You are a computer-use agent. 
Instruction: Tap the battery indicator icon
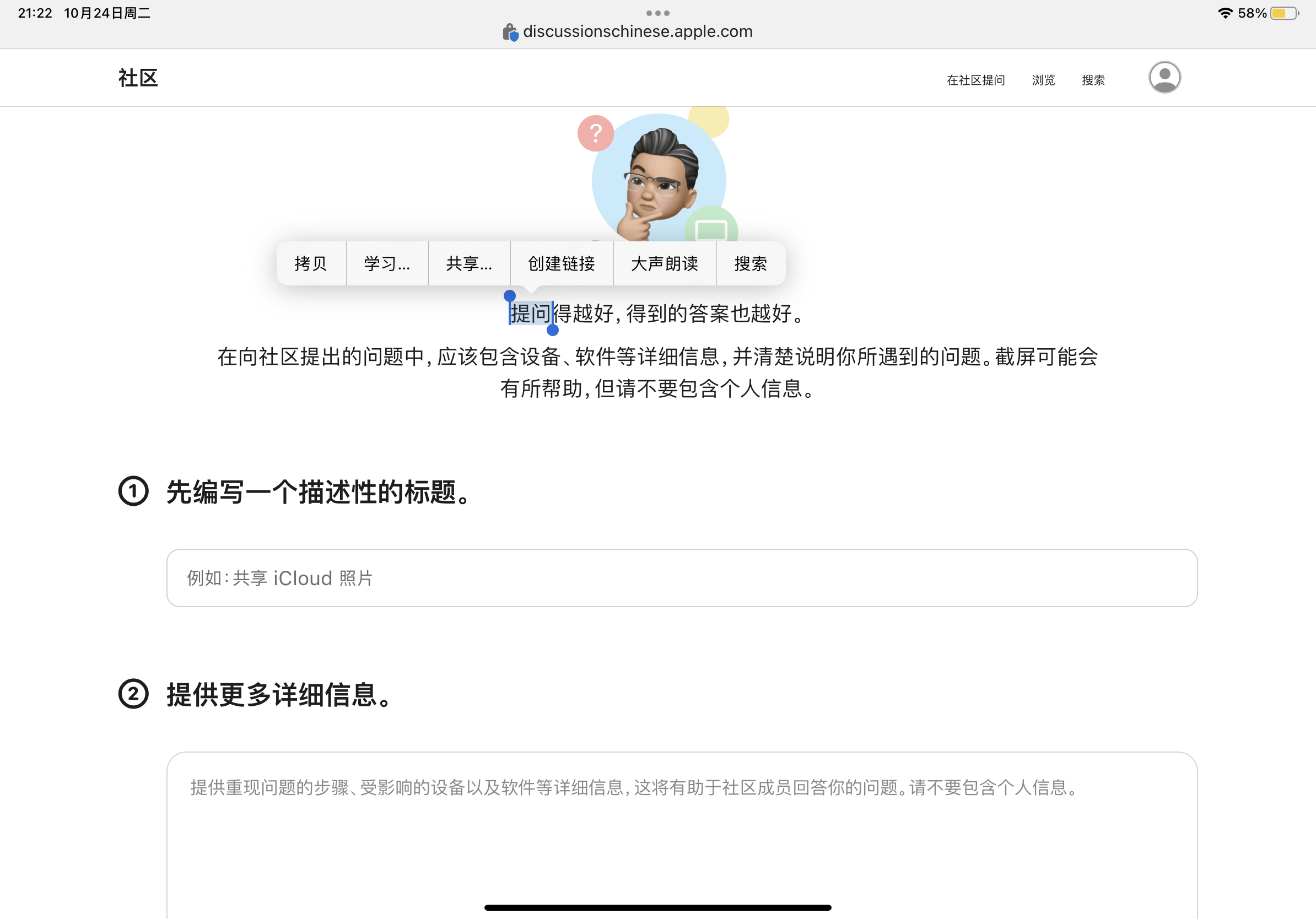1284,13
